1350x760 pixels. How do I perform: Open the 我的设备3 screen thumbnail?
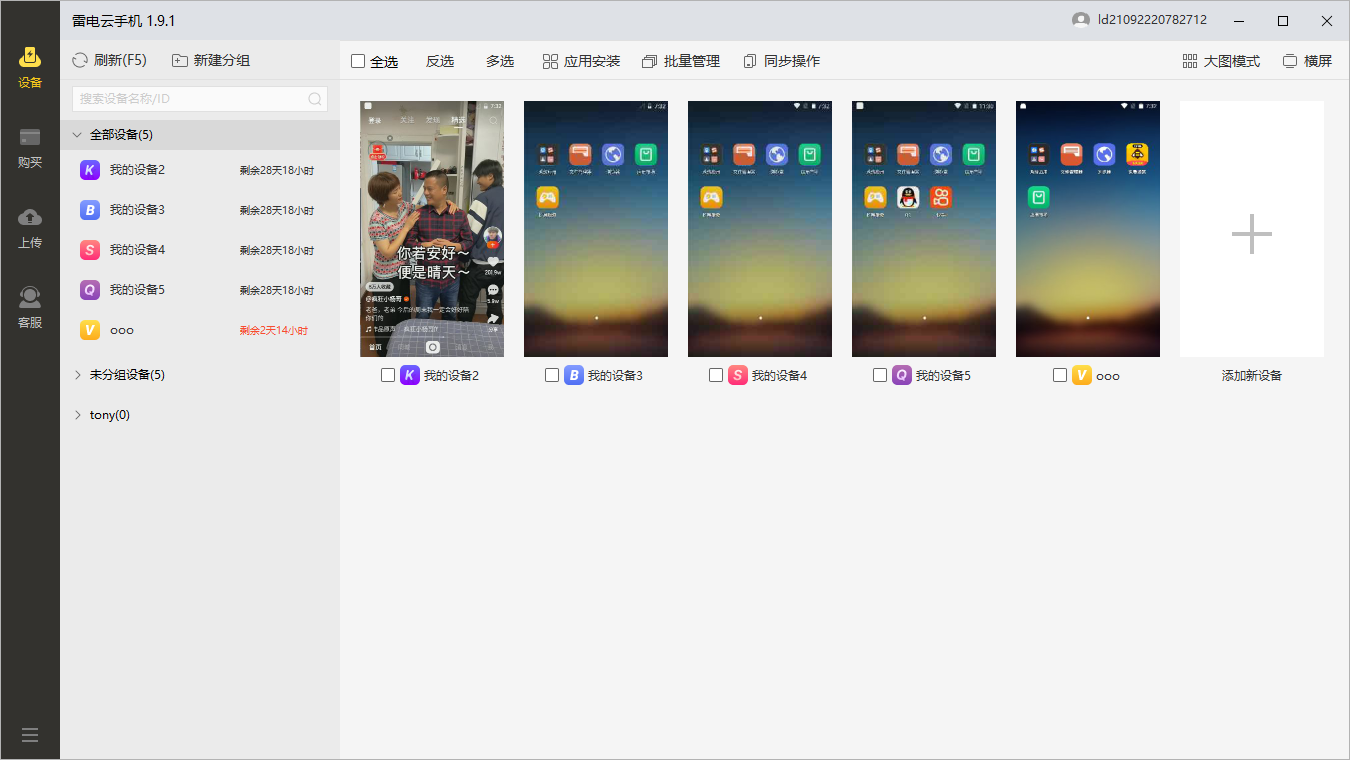596,229
